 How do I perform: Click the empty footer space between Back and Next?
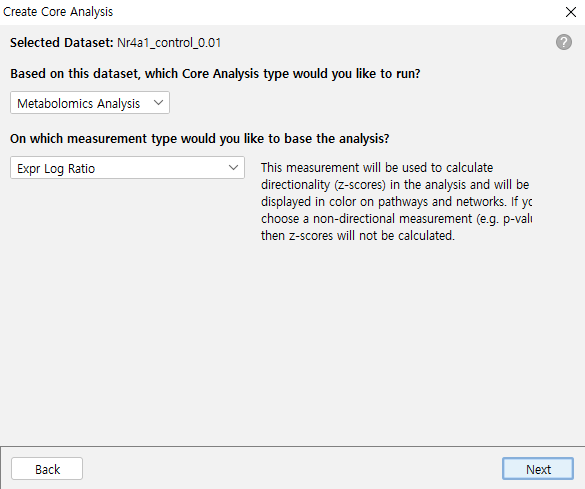[x=292, y=469]
